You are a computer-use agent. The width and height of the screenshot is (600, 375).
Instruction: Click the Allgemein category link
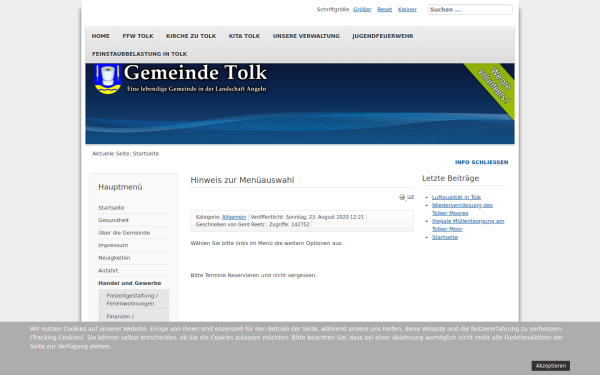click(234, 217)
